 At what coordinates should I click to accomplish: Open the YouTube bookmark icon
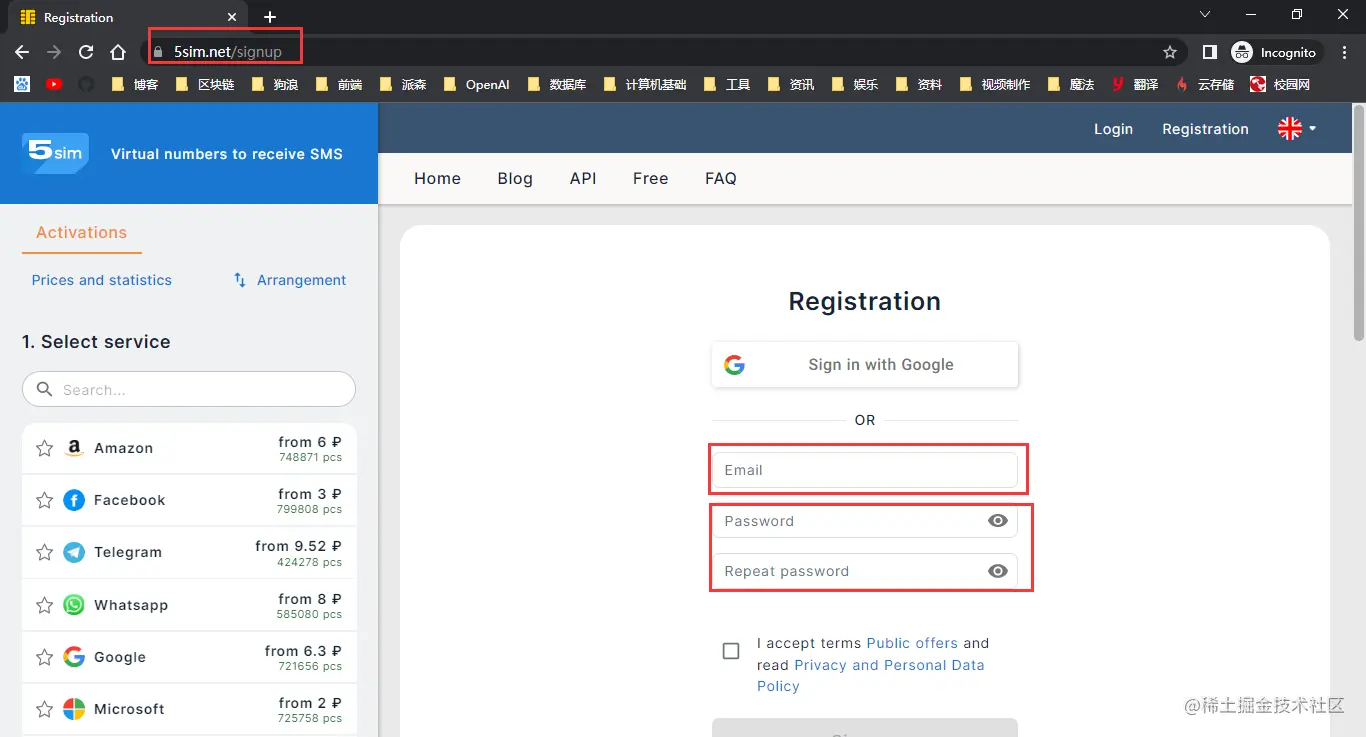(x=54, y=84)
